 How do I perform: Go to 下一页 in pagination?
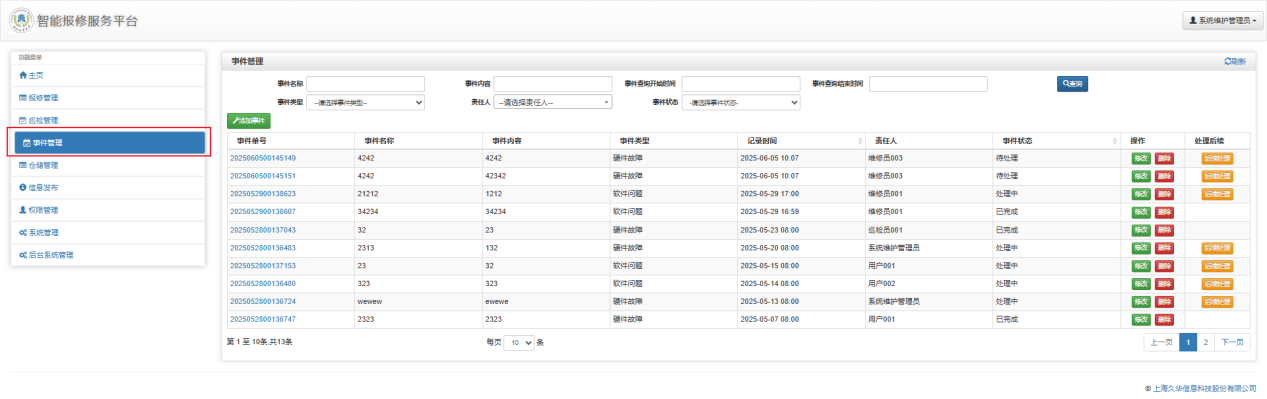1232,342
